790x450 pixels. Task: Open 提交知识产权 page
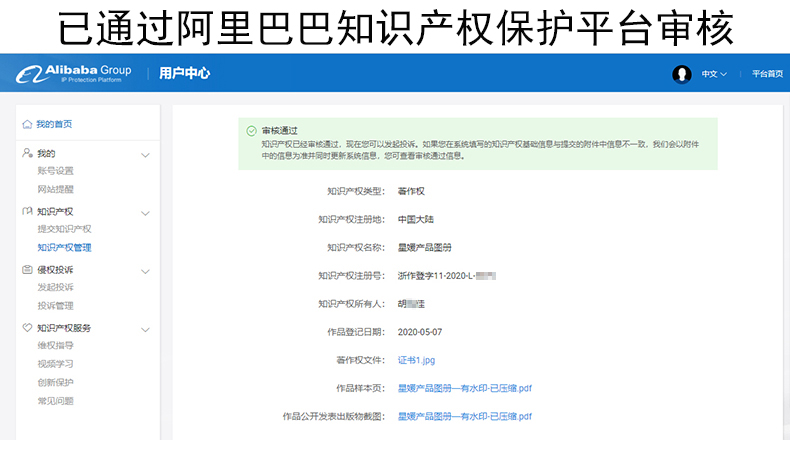[x=64, y=229]
